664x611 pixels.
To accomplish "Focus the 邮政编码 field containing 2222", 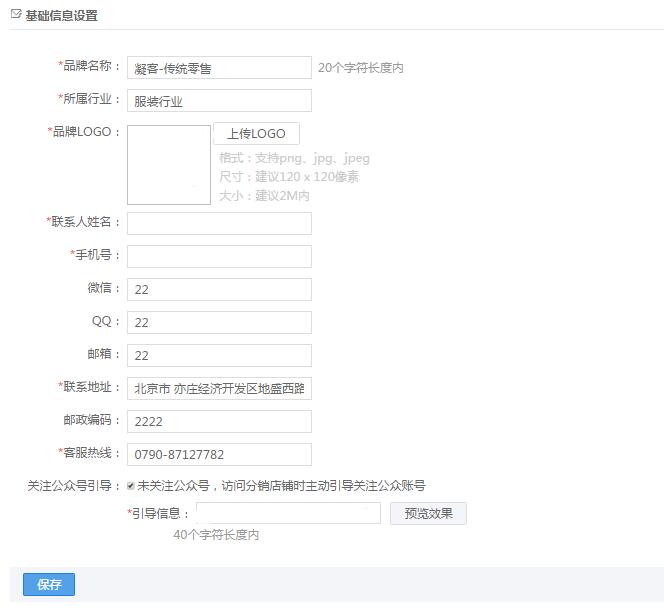I will [219, 422].
